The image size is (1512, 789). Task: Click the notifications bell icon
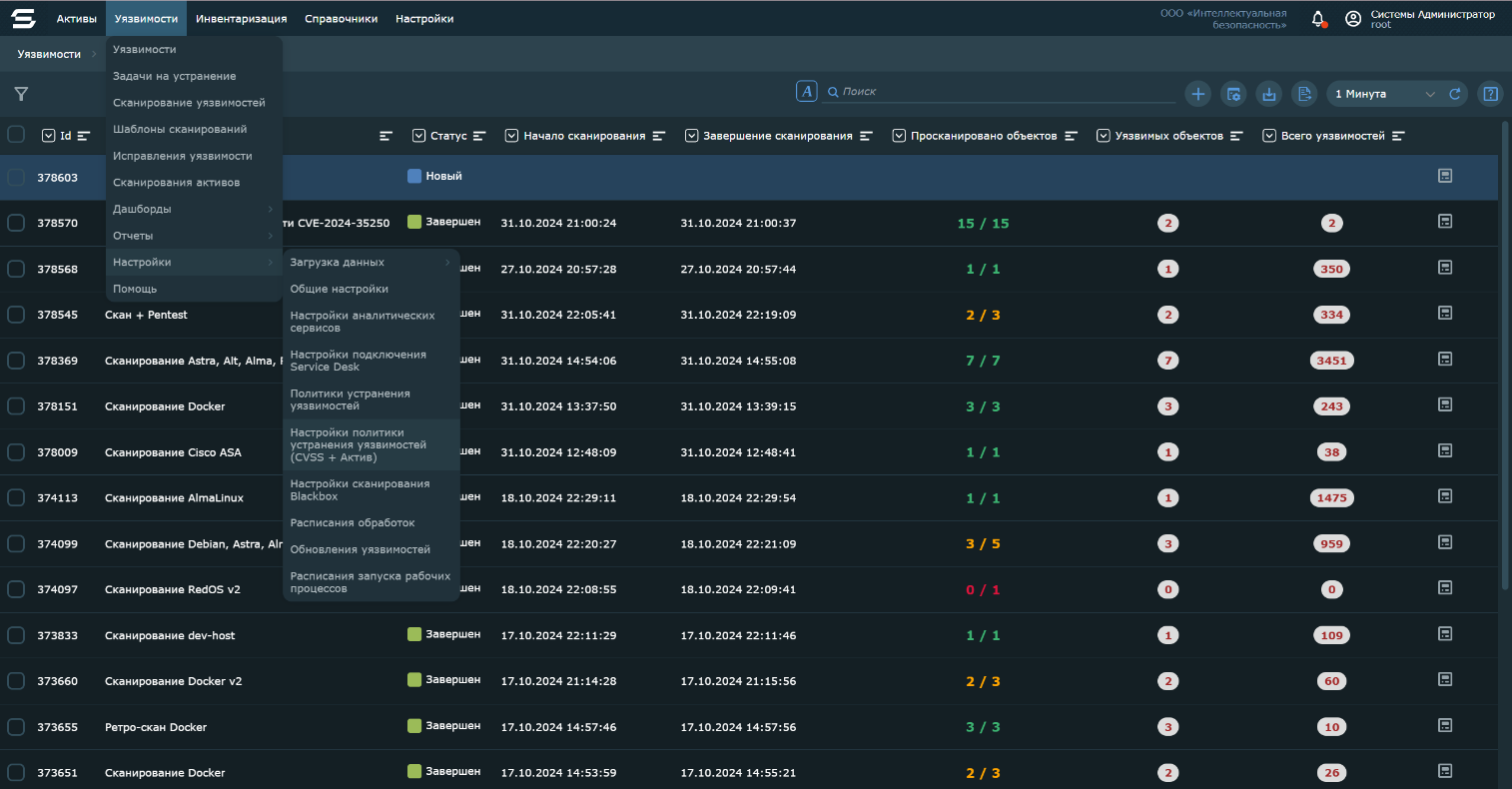1318,19
